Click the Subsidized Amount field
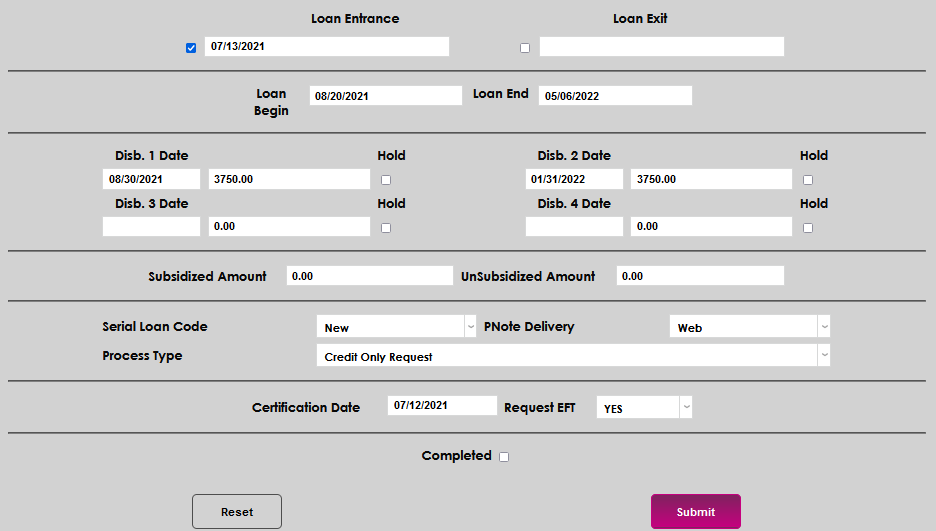 coord(369,276)
